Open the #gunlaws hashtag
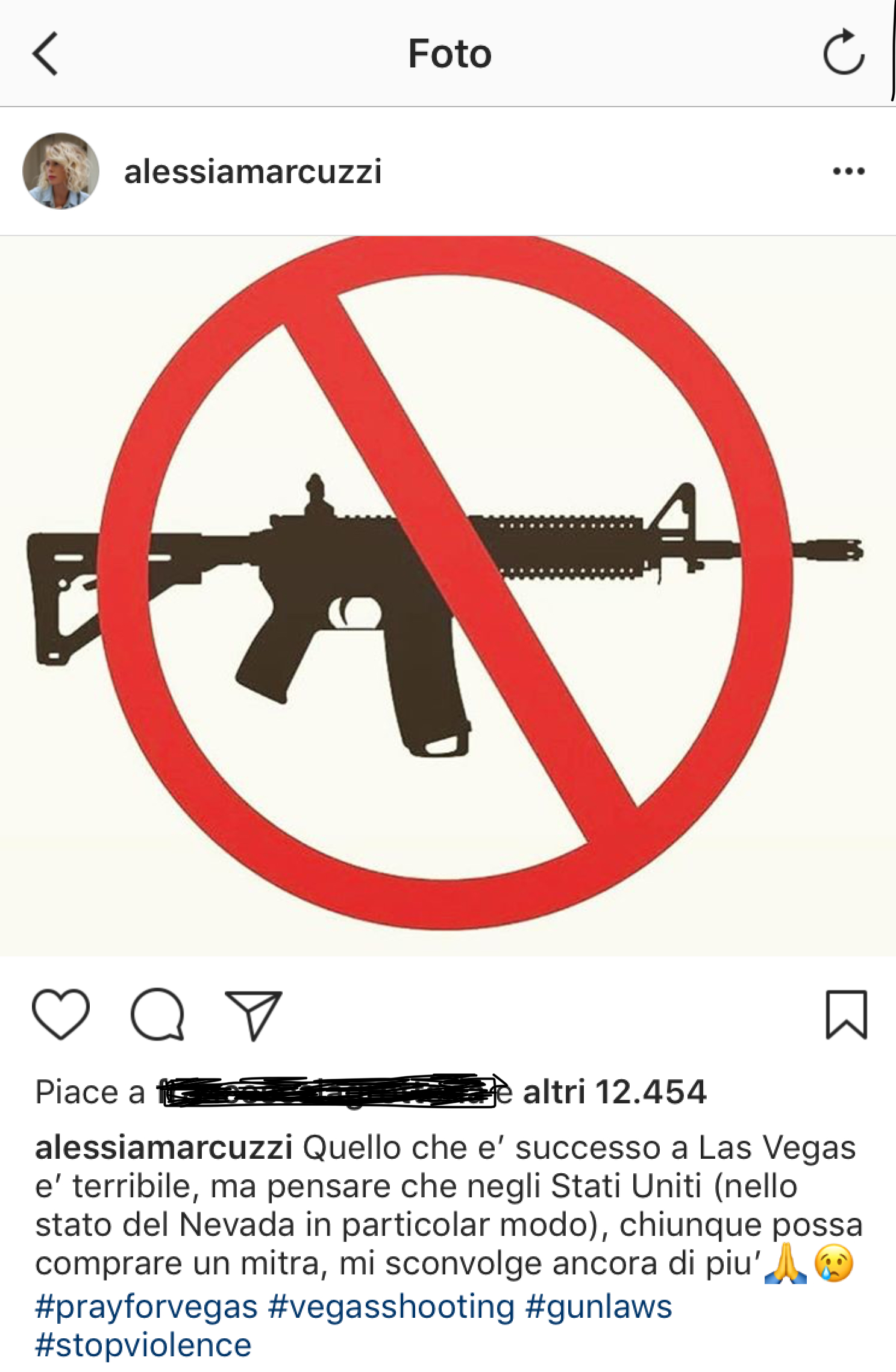This screenshot has height=1372, width=896. pos(599,1308)
